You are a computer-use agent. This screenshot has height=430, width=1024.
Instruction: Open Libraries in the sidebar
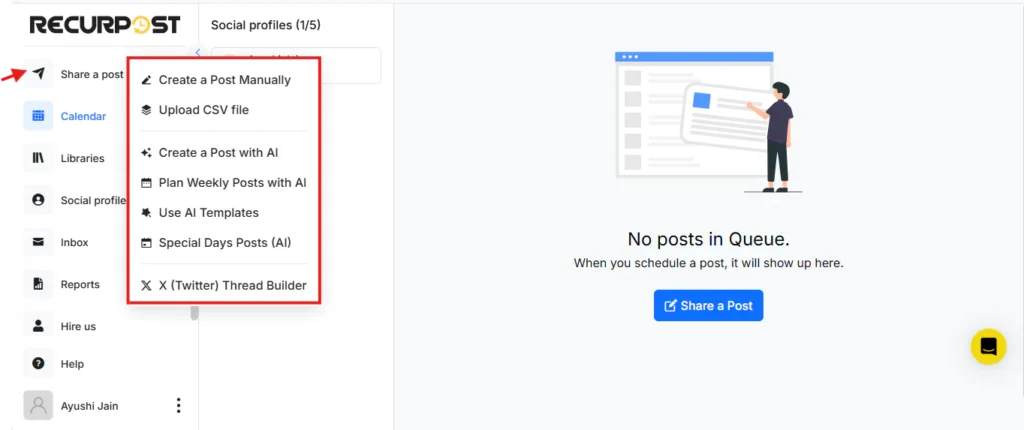82,158
